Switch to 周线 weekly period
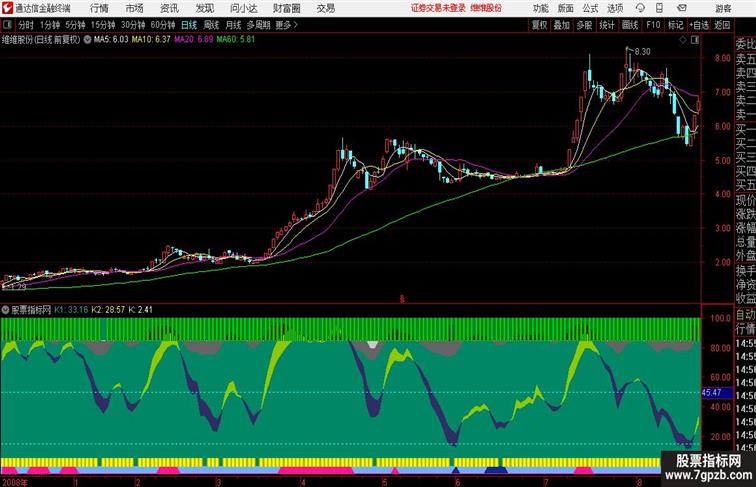Screen dimensions: 756x487 point(211,25)
